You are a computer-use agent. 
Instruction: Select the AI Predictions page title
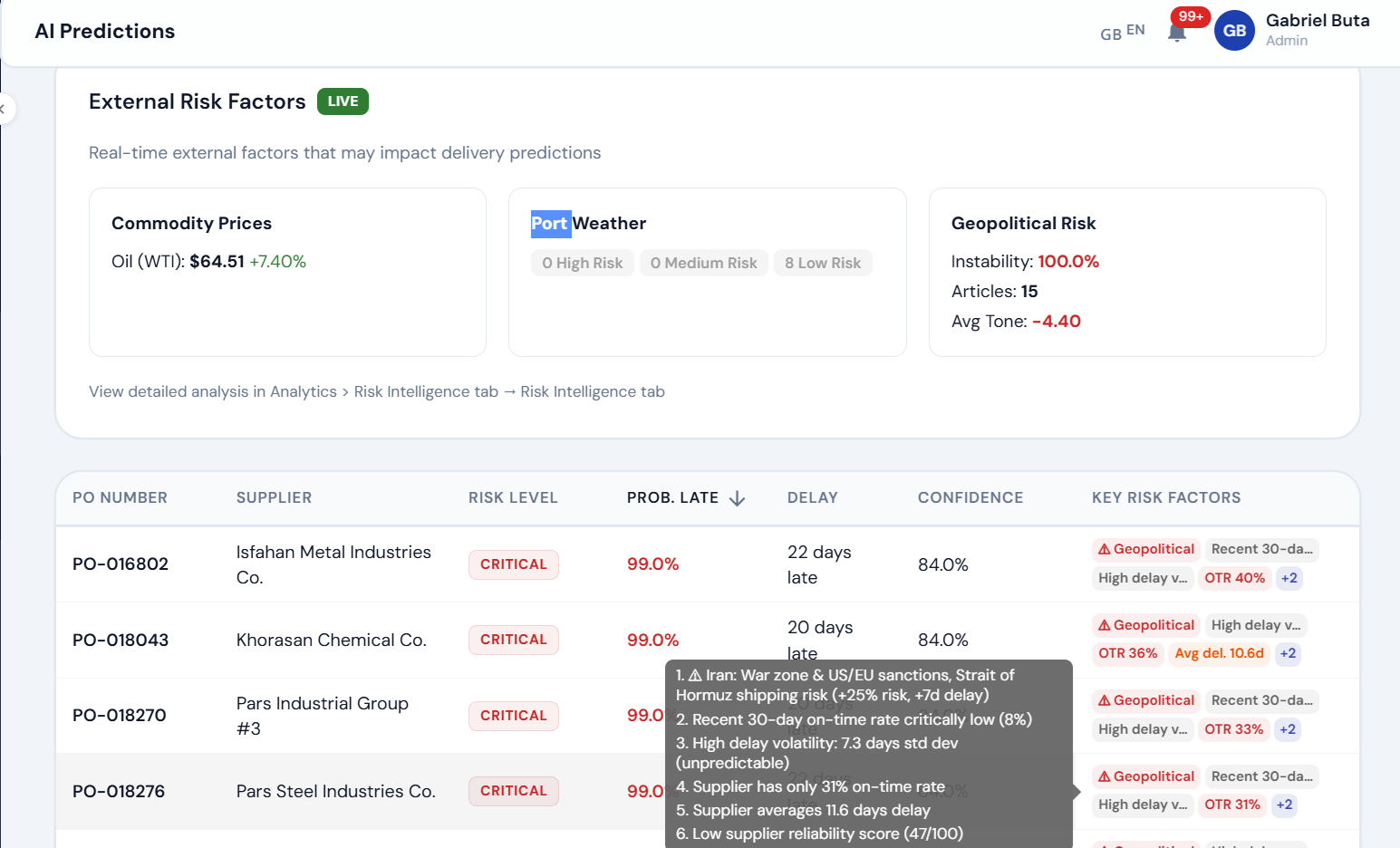(x=104, y=31)
